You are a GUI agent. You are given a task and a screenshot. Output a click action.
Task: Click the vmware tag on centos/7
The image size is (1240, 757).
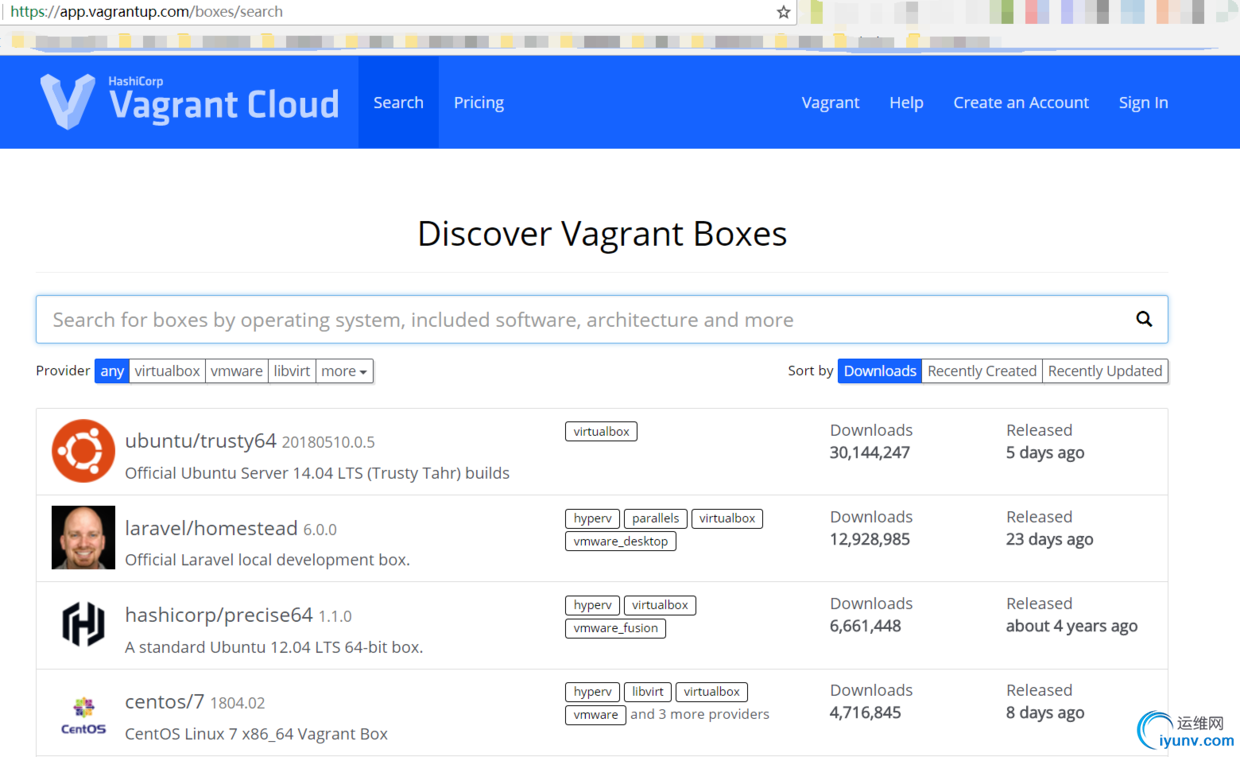pyautogui.click(x=595, y=714)
